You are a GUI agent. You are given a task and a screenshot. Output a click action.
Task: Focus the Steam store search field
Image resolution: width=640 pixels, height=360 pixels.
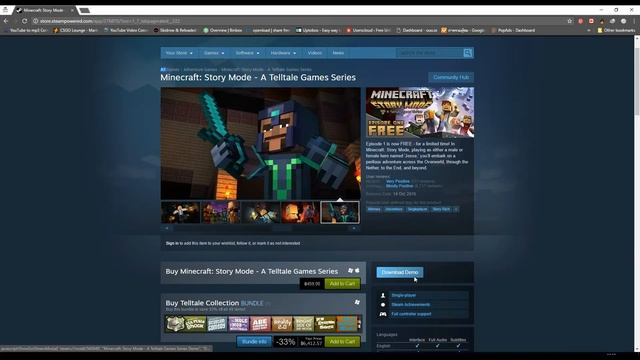coord(429,53)
